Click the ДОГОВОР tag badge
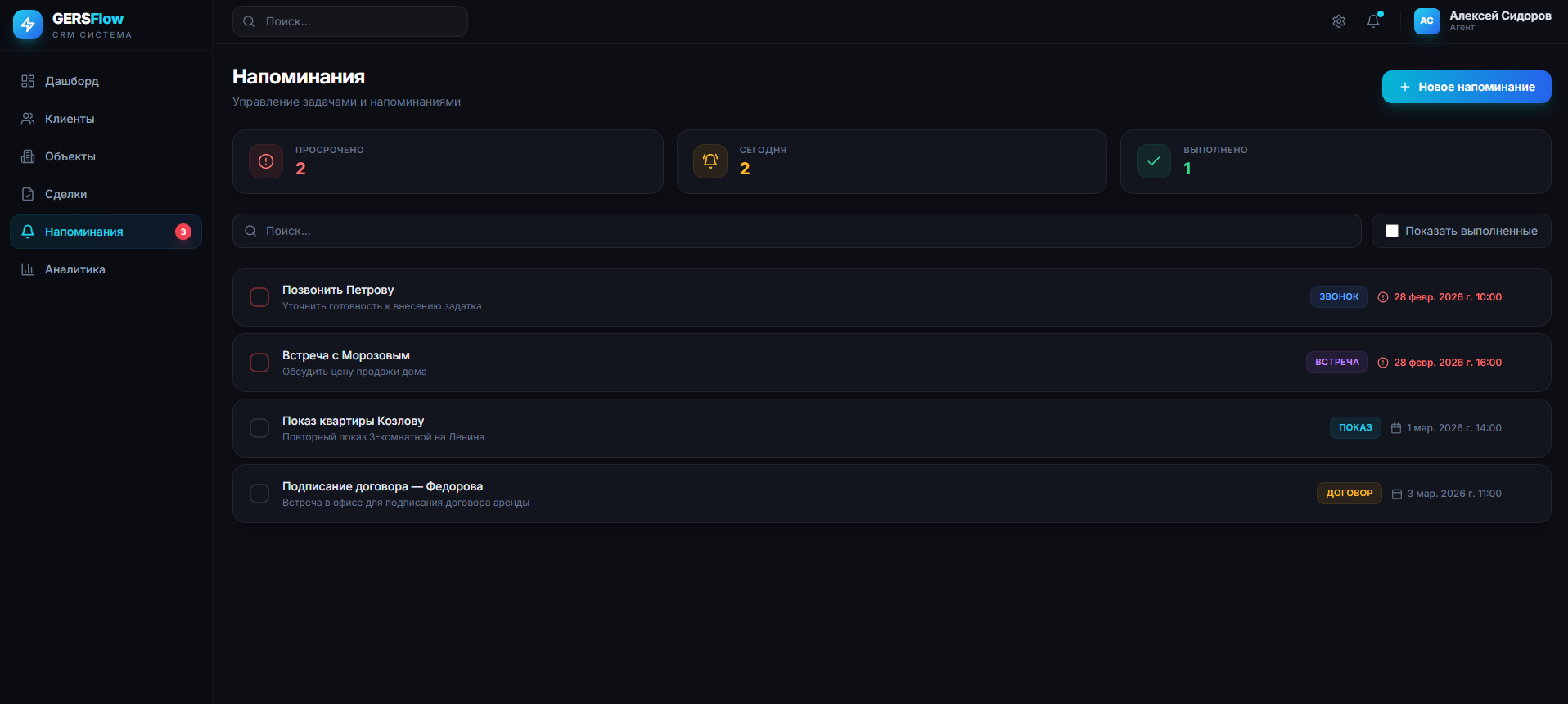Image resolution: width=1568 pixels, height=704 pixels. (x=1349, y=493)
